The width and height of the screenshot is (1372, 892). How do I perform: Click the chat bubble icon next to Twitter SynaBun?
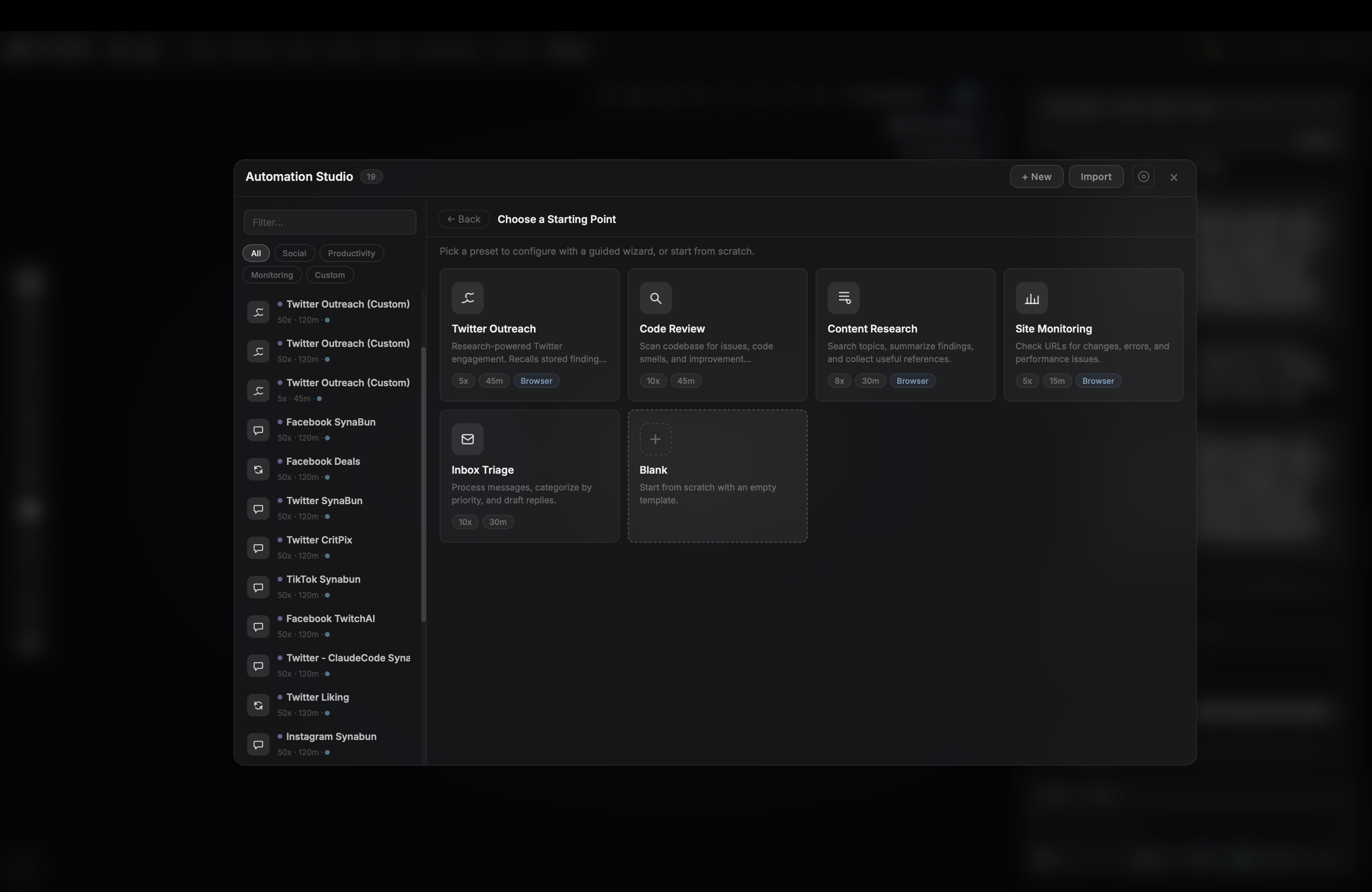[x=258, y=508]
